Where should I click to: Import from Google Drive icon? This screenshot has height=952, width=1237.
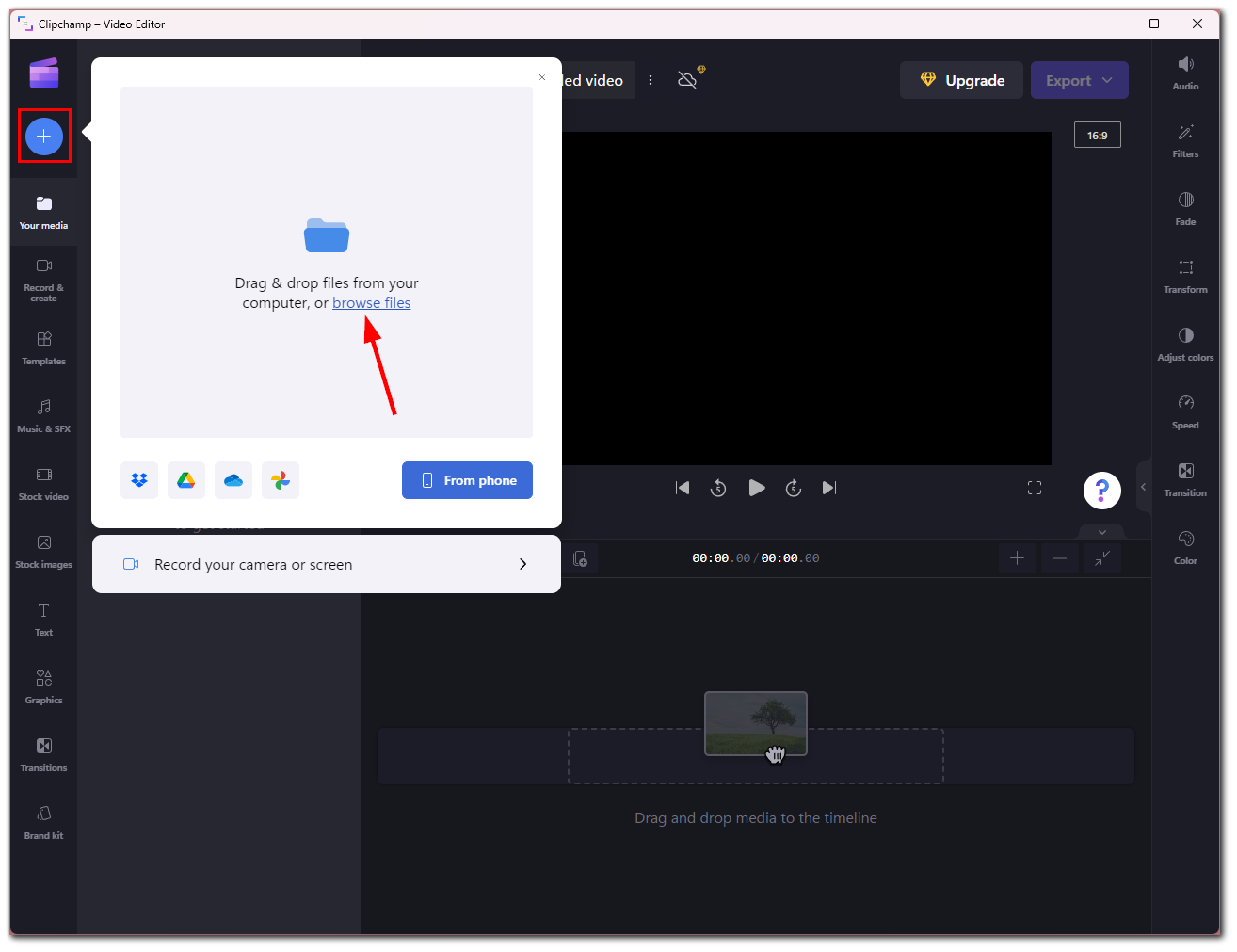click(186, 480)
